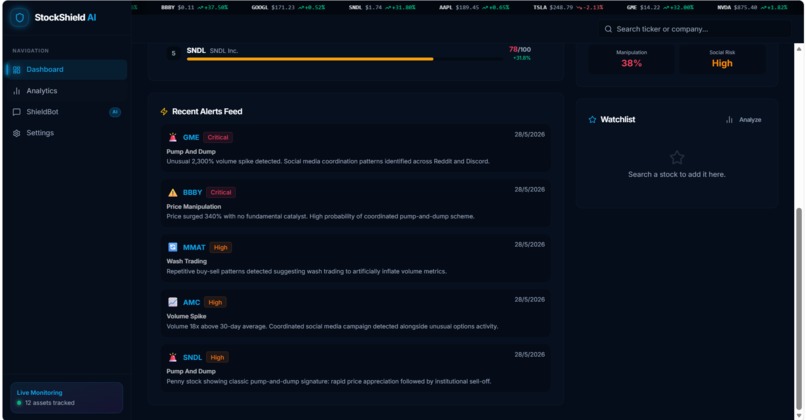This screenshot has width=806, height=420.
Task: Click the ShieldBot chat bubble icon
Action: (x=16, y=112)
